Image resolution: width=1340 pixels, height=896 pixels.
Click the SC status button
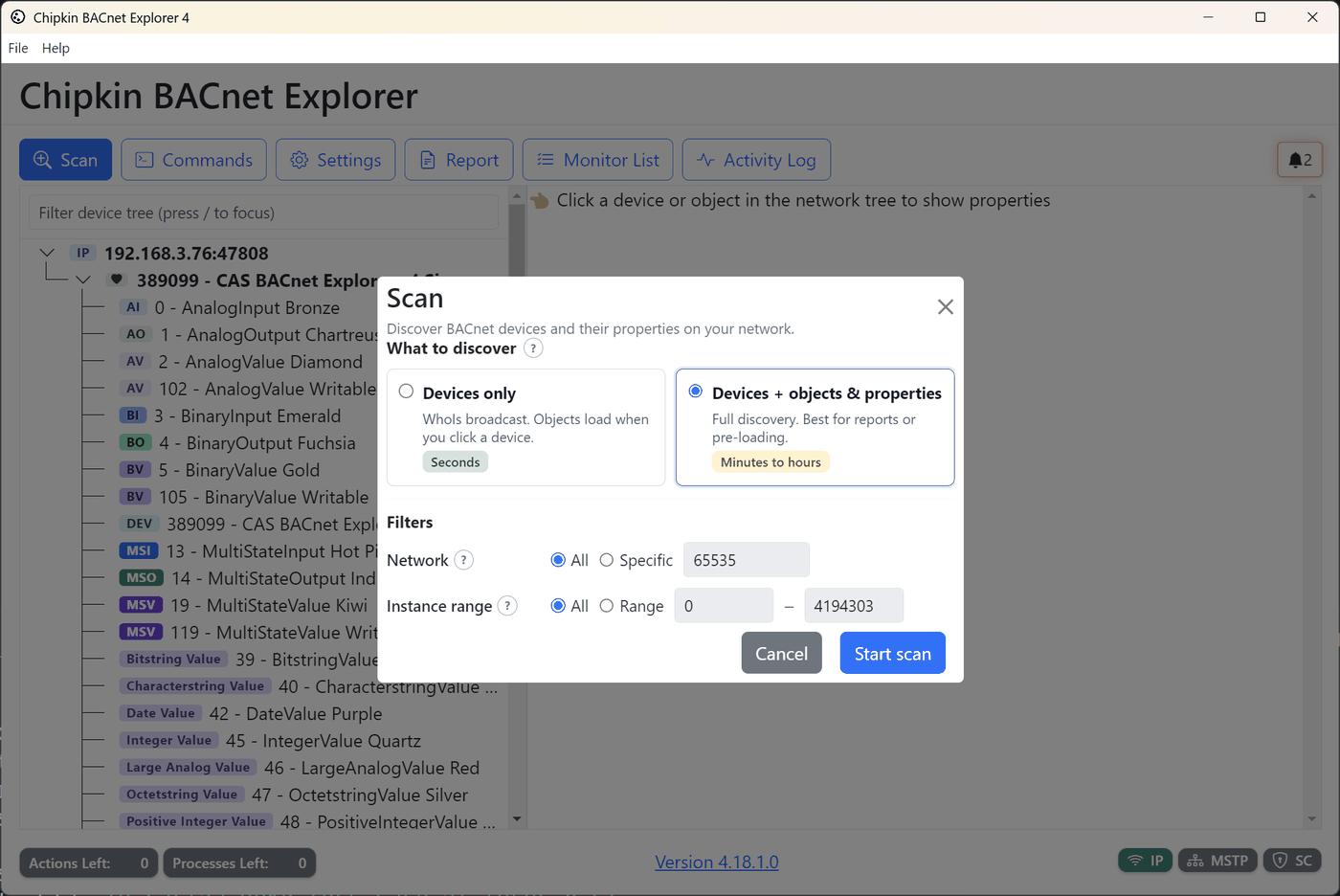[x=1292, y=861]
